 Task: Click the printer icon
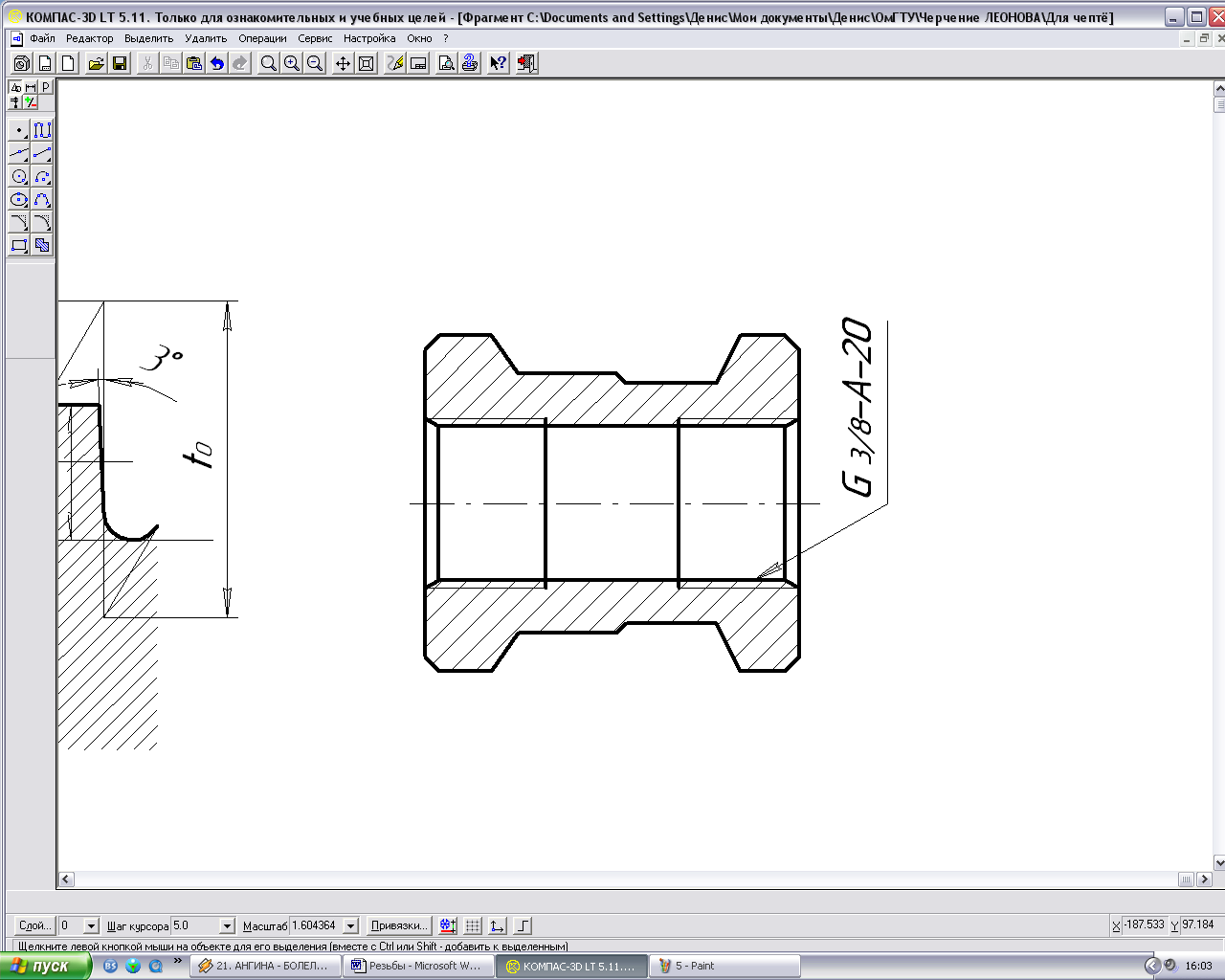pos(469,63)
